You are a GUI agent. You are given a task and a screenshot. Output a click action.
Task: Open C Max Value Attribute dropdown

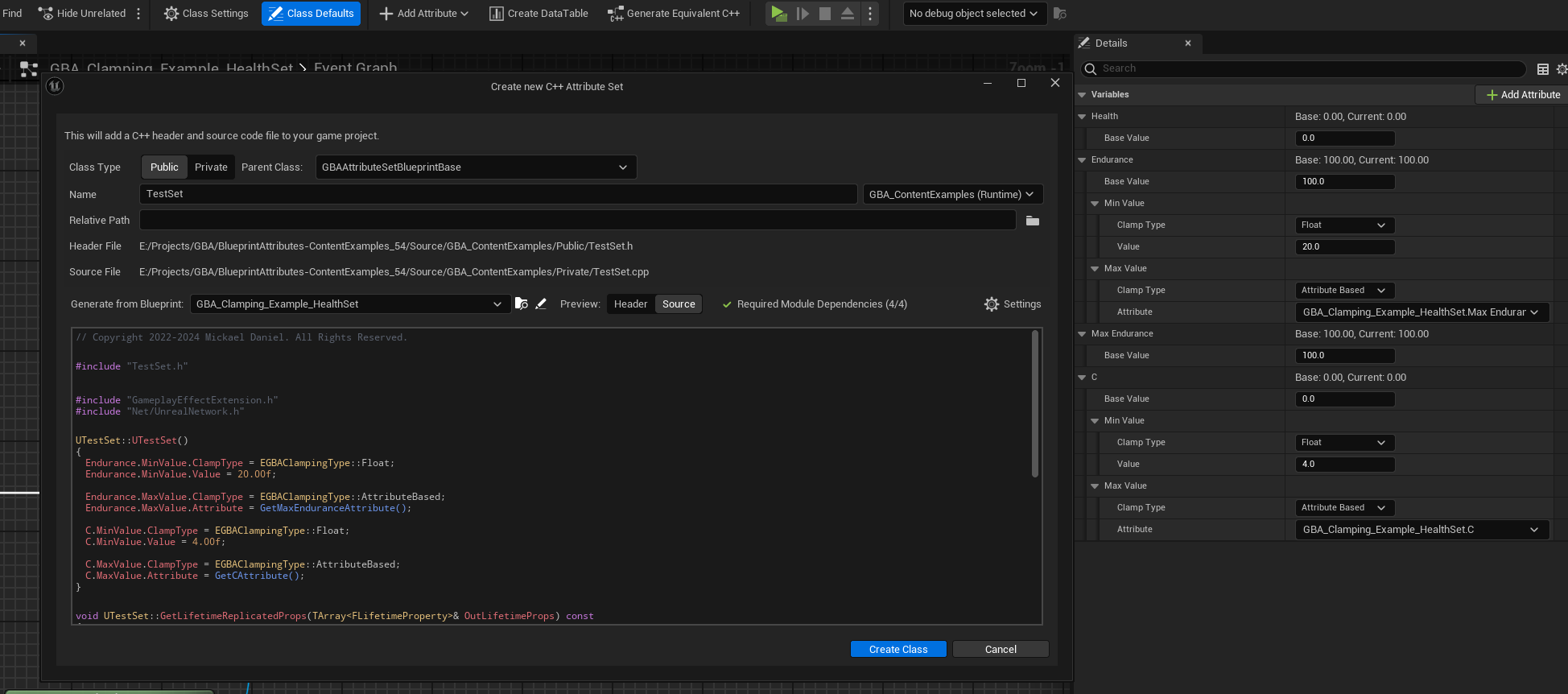point(1422,530)
